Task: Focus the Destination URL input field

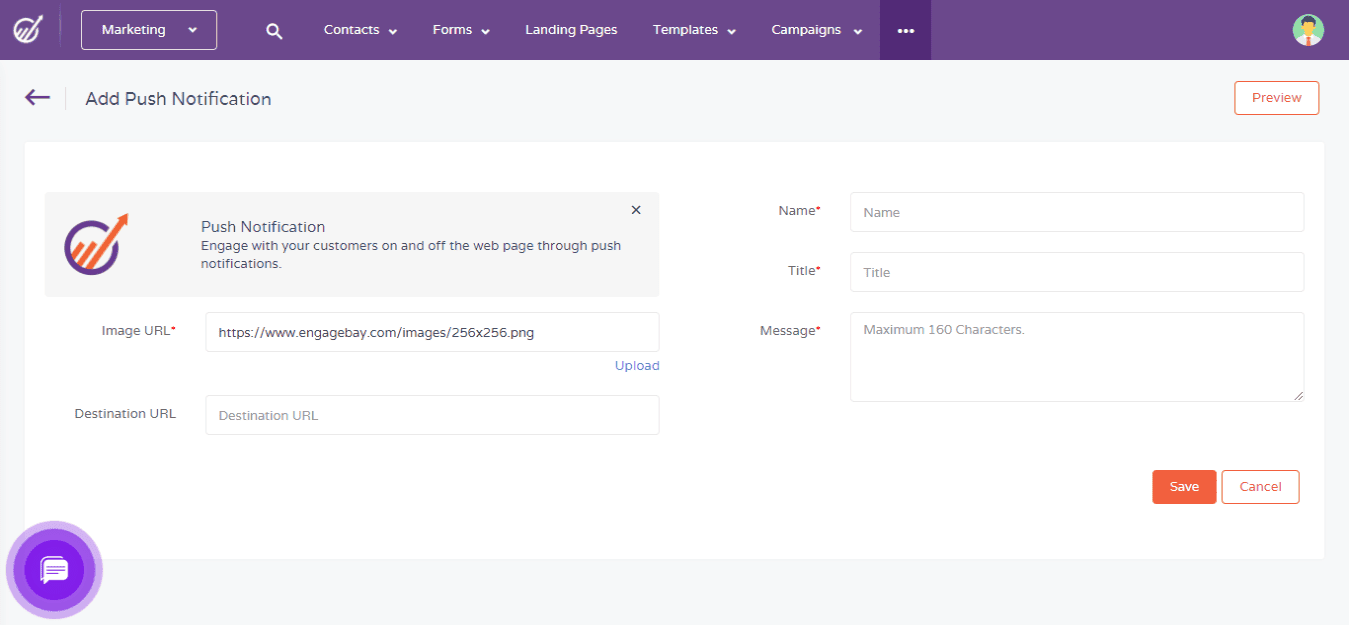Action: pos(432,415)
